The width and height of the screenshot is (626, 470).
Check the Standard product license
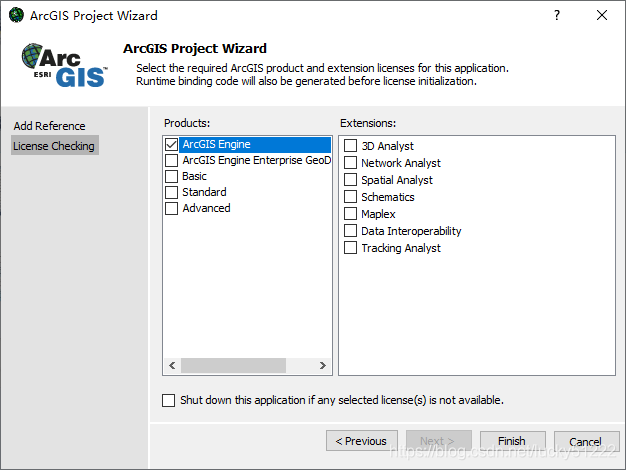(172, 192)
